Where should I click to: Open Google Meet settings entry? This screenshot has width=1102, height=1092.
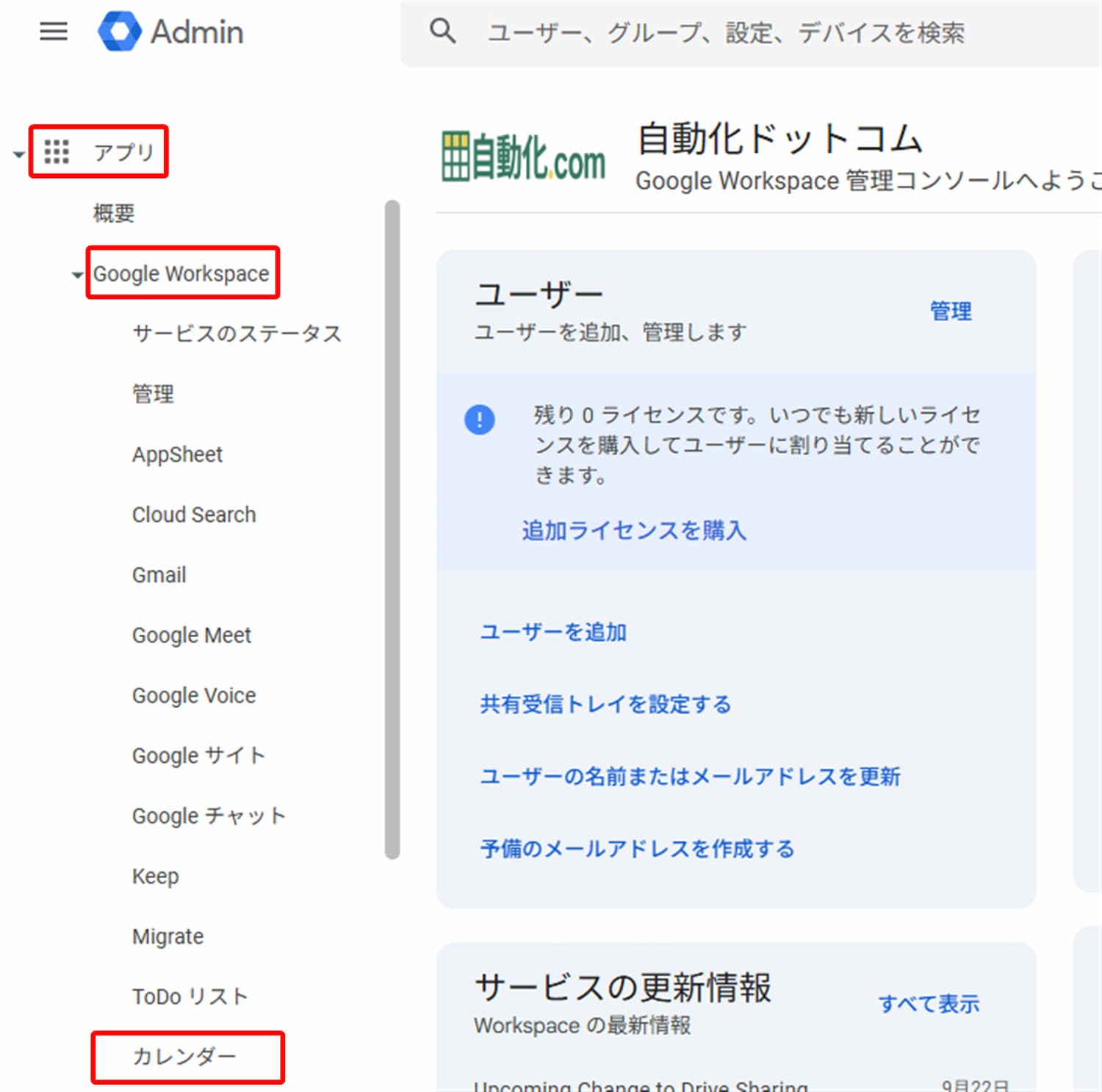click(191, 635)
